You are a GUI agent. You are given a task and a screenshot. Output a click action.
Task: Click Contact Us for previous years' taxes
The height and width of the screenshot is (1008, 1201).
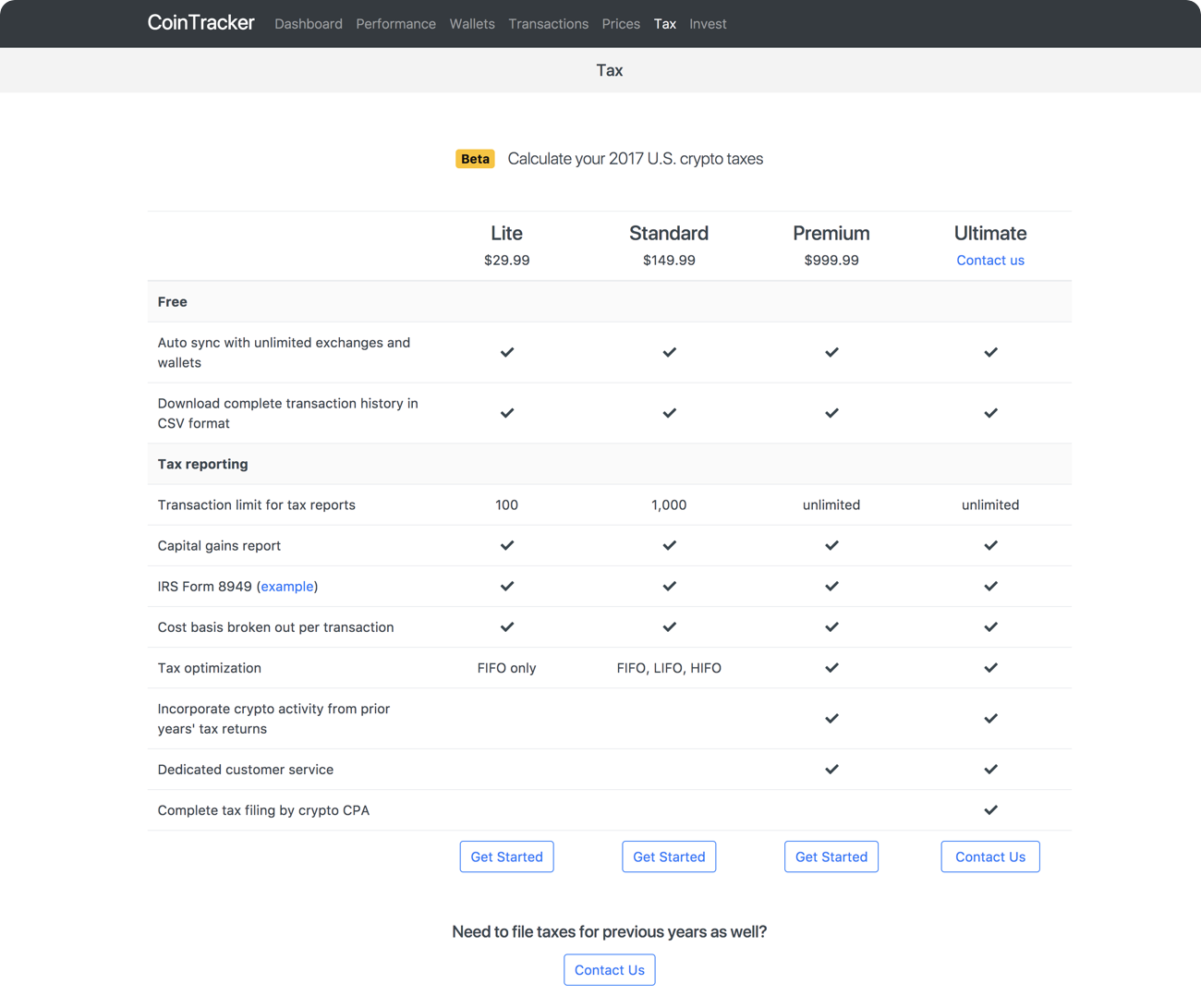(610, 969)
